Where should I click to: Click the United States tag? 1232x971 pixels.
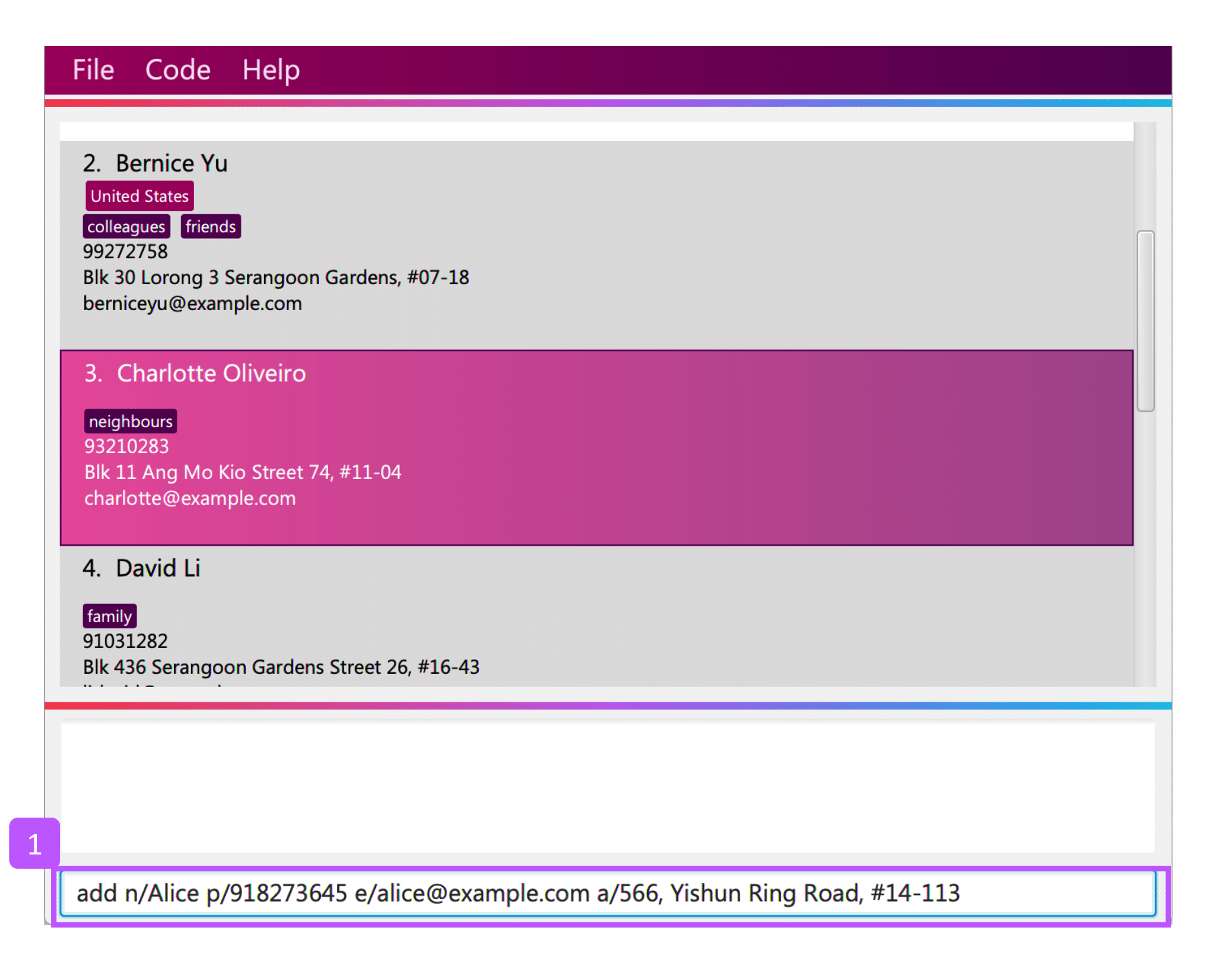139,196
